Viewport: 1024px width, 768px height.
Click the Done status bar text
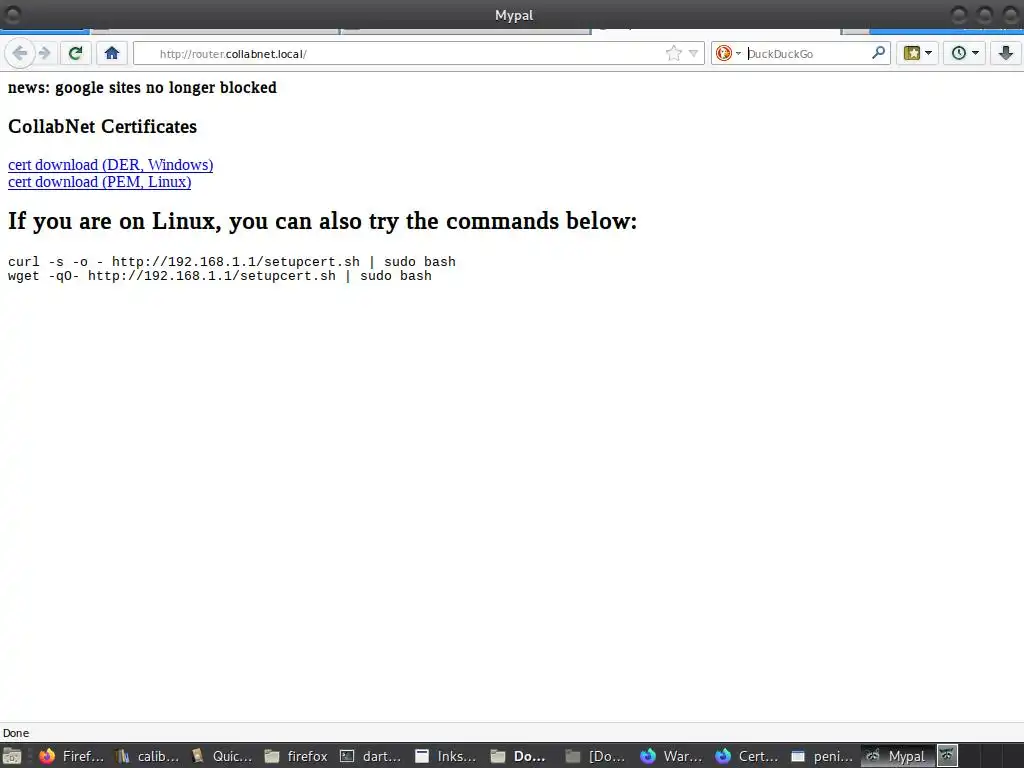point(16,733)
